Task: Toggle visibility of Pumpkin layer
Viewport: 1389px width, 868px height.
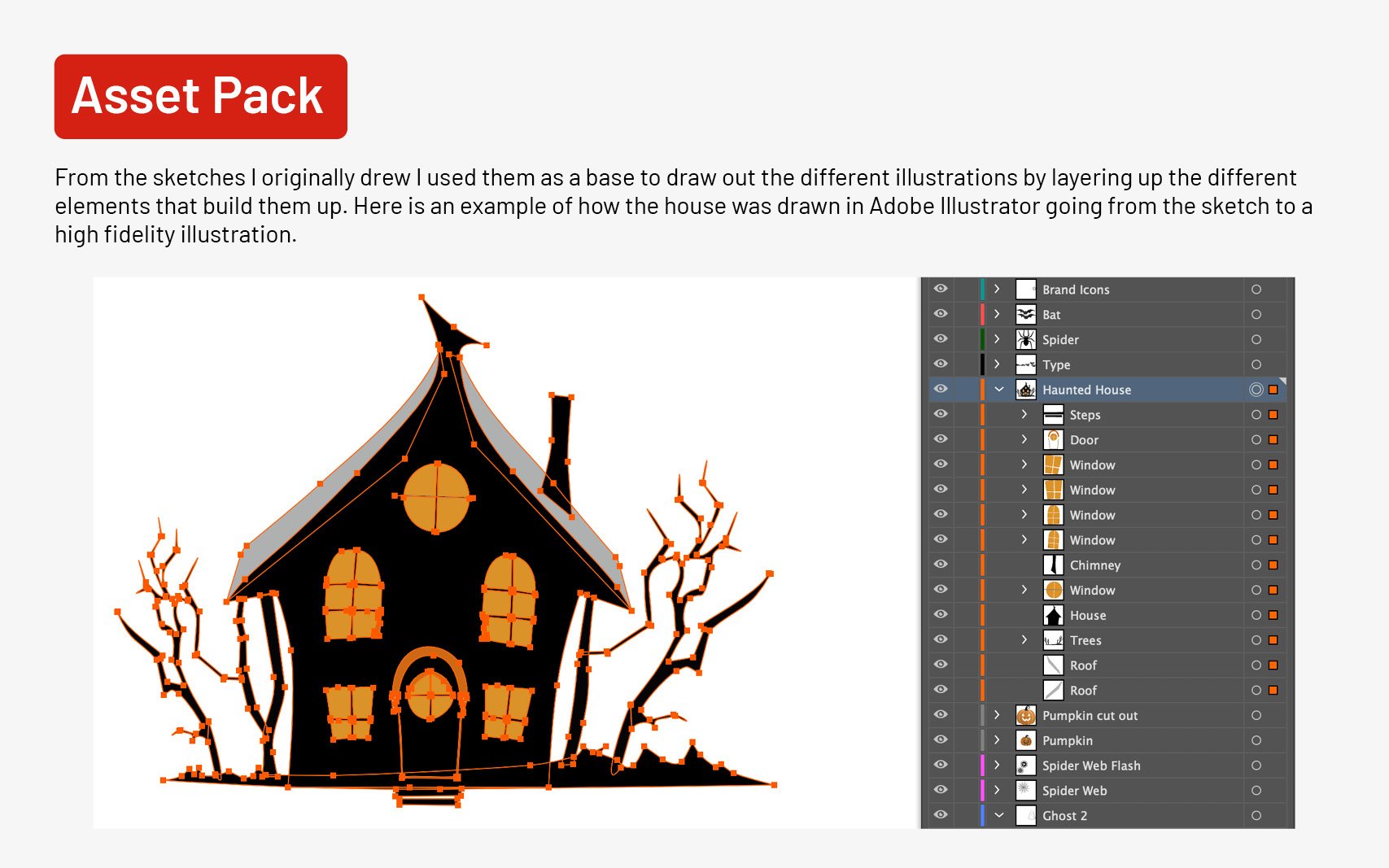Action: [941, 739]
